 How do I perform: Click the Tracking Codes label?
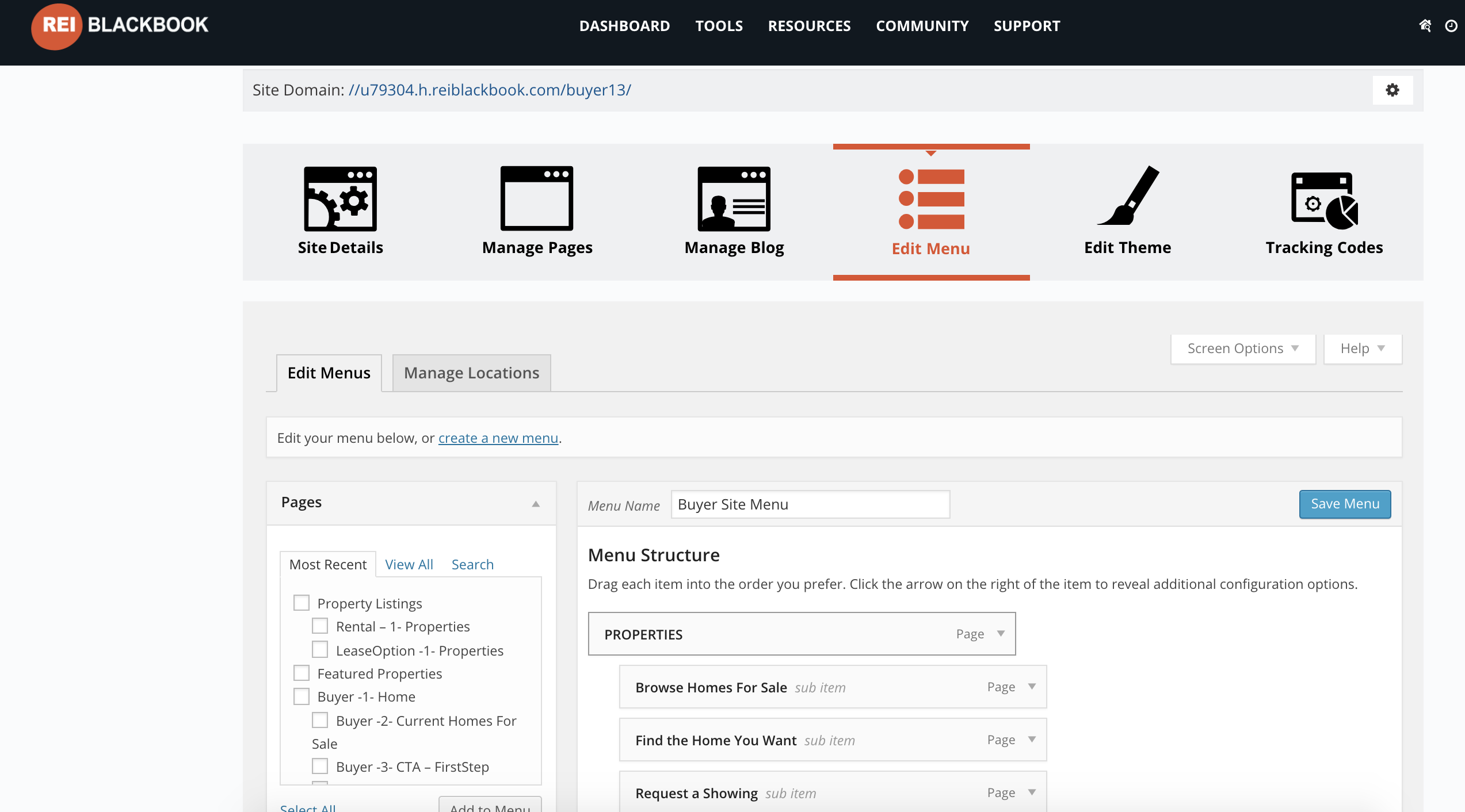[x=1324, y=247]
